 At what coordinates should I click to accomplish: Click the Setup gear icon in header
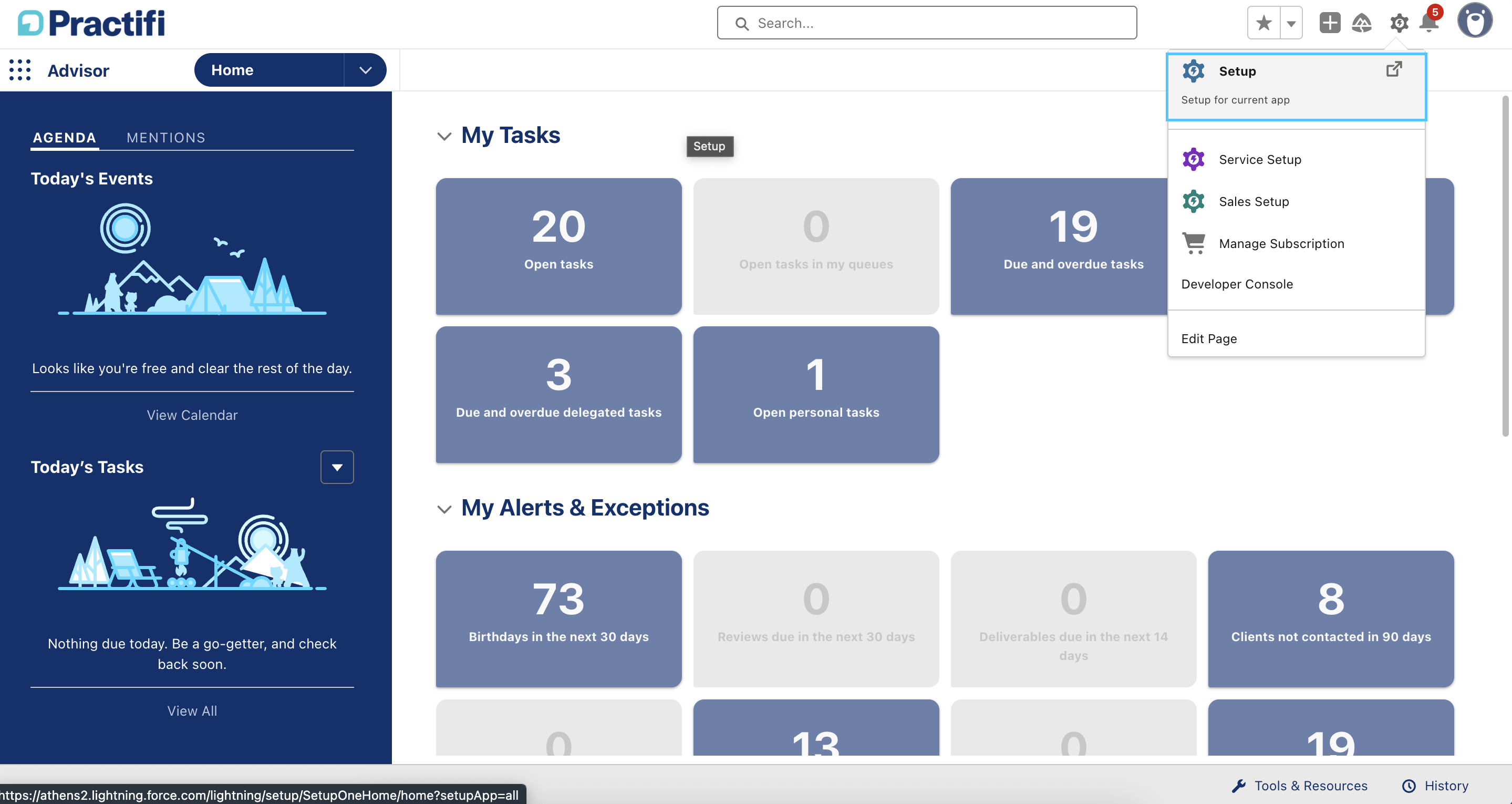[x=1399, y=23]
